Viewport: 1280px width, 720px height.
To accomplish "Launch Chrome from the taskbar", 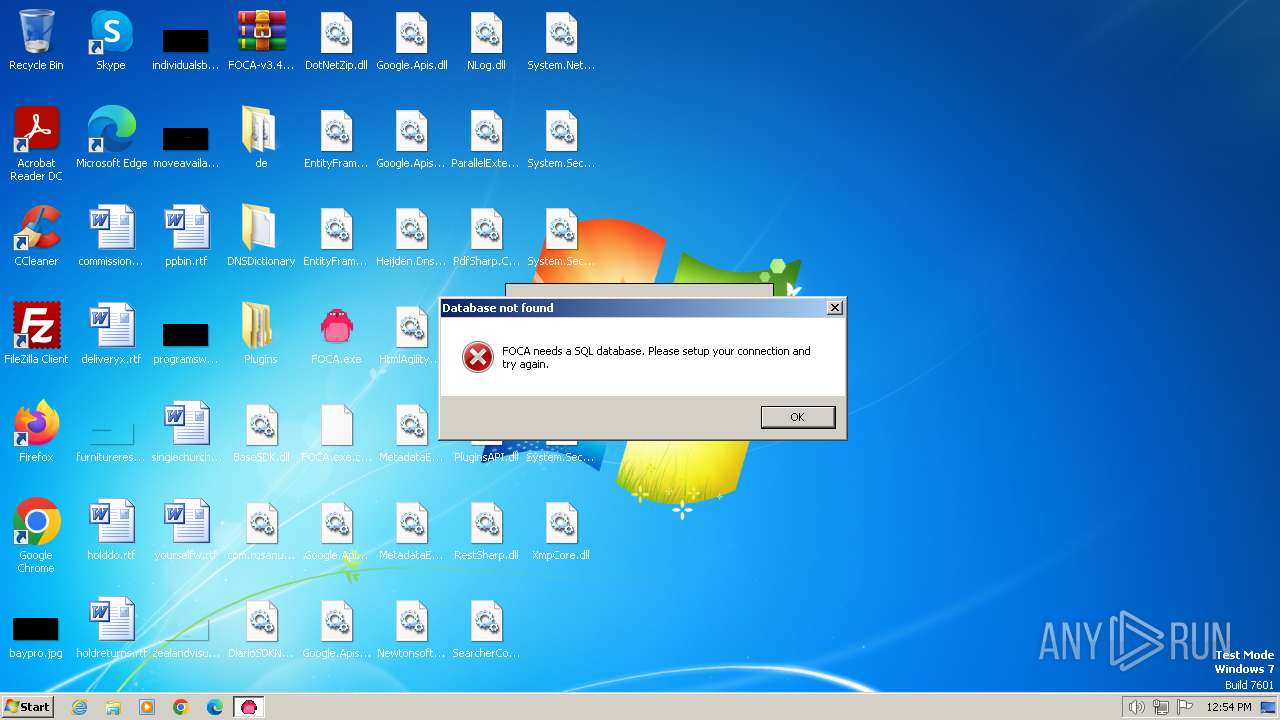I will (x=181, y=707).
